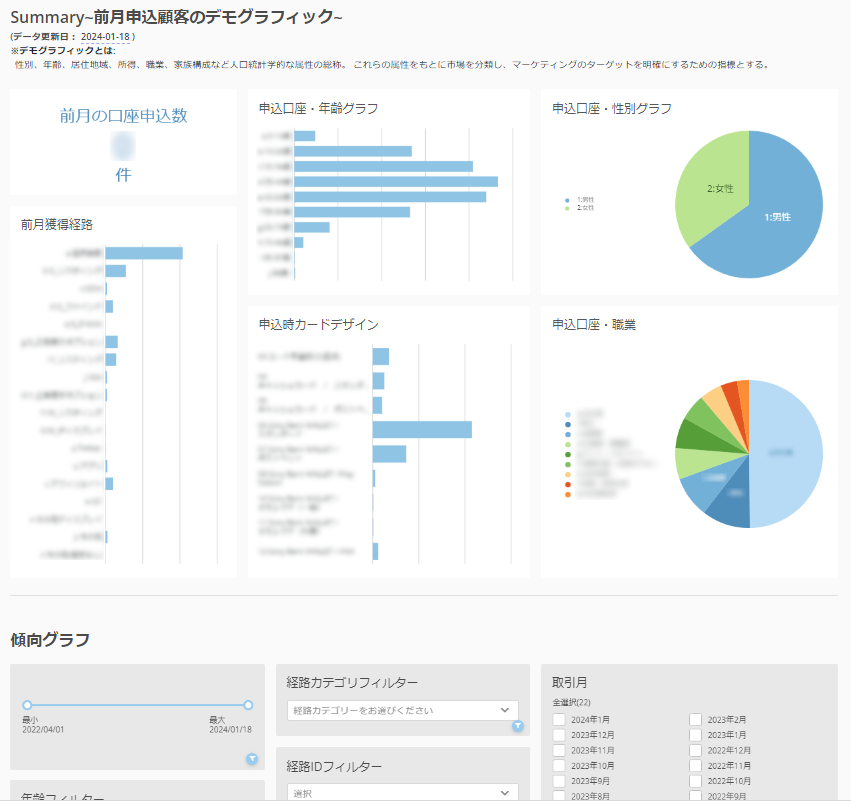Click the 申込口座・年齢グラフ title
This screenshot has width=851, height=801.
click(x=319, y=109)
